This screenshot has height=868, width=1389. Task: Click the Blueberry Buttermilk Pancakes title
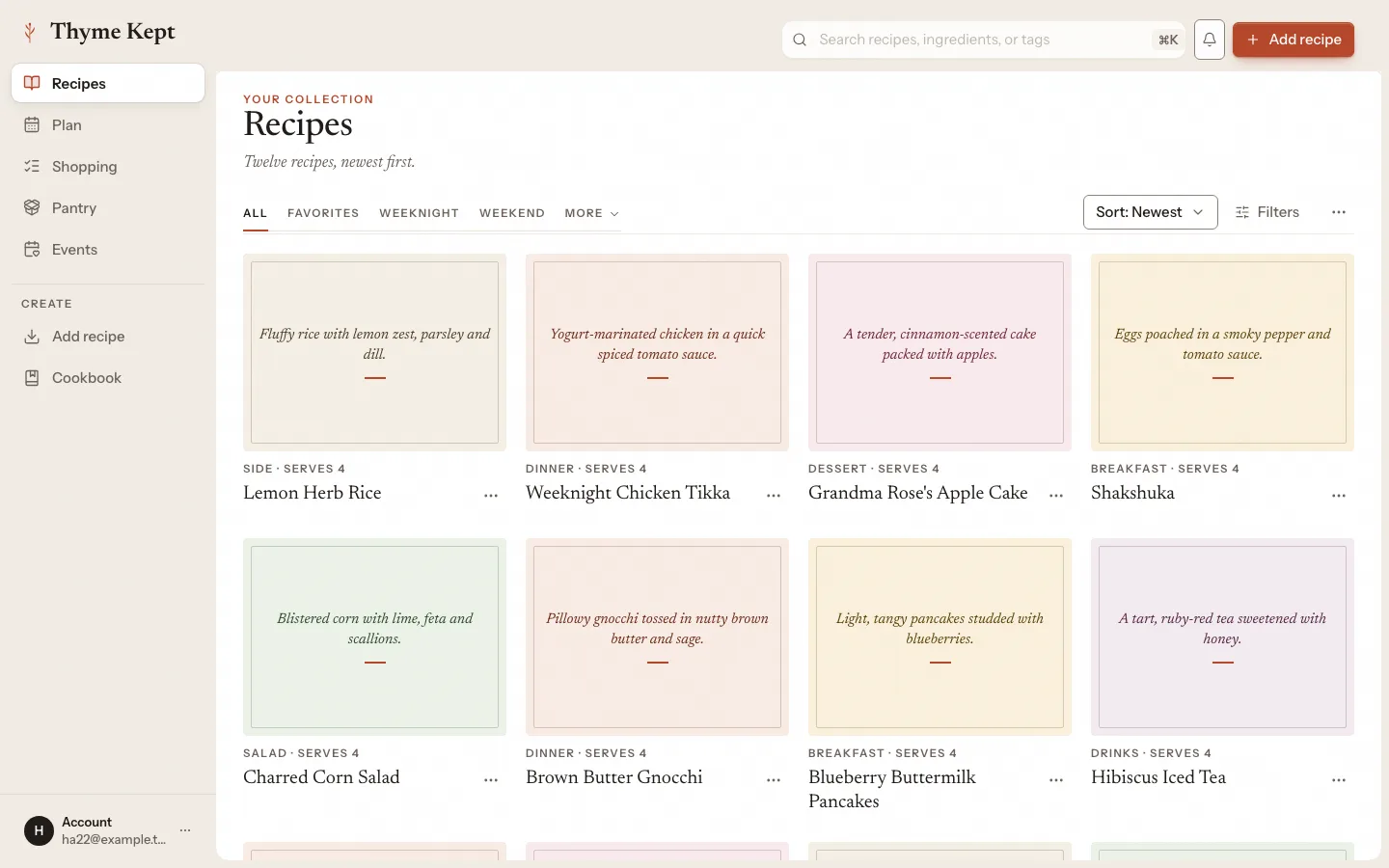[x=892, y=789]
